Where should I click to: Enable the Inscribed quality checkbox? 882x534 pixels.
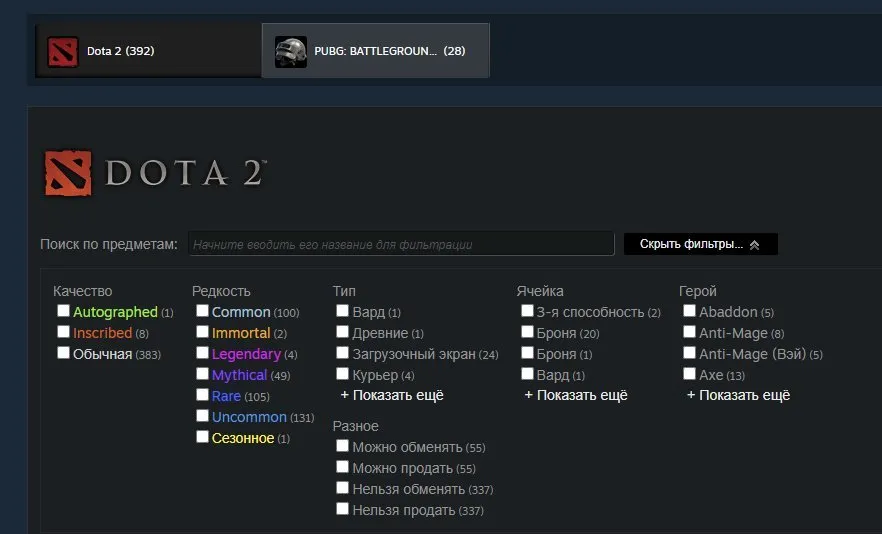pyautogui.click(x=64, y=331)
